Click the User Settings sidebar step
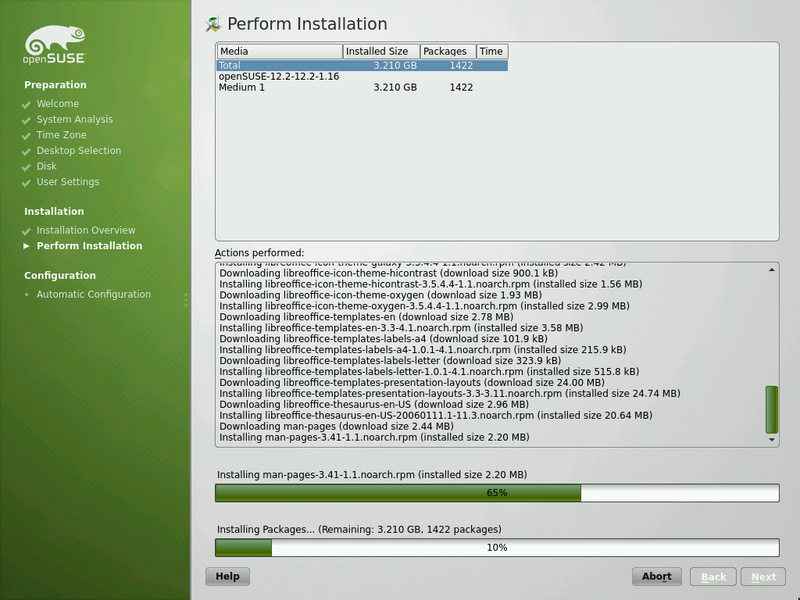This screenshot has width=800, height=600. [x=68, y=182]
